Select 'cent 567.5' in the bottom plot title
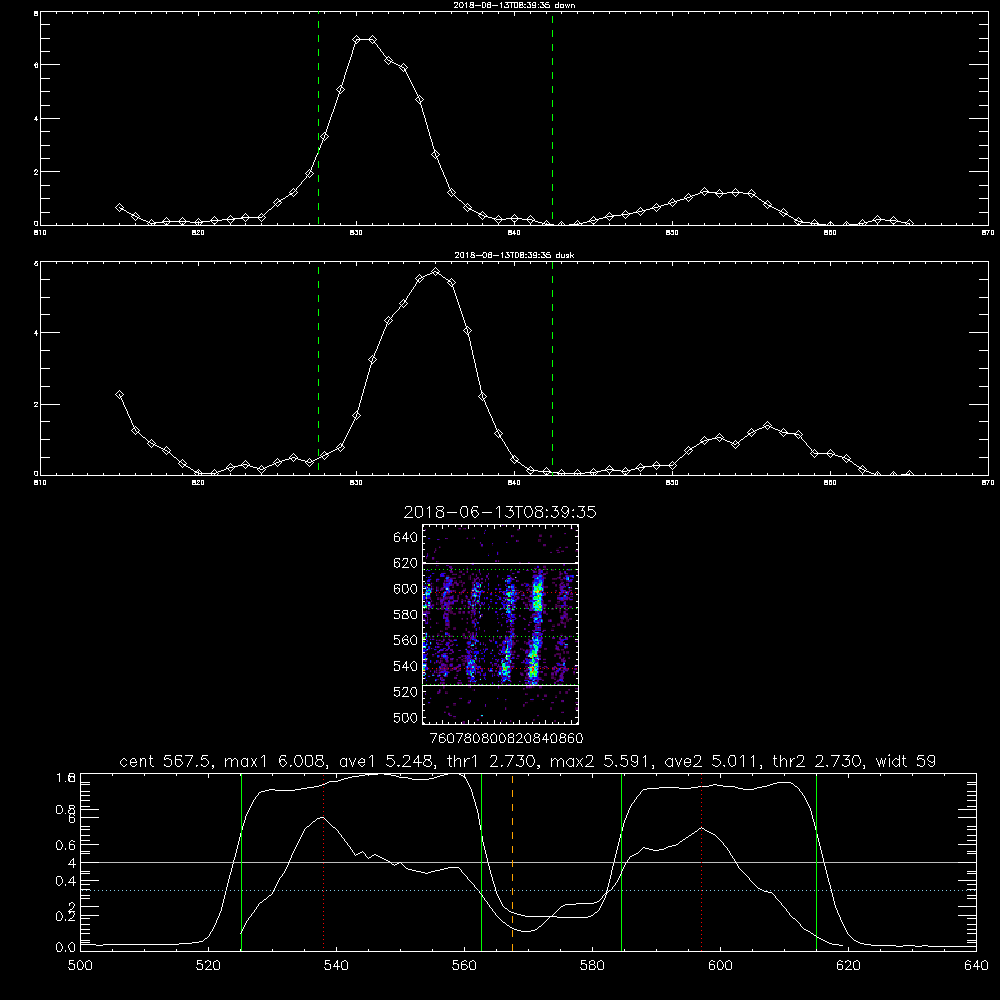 [164, 761]
